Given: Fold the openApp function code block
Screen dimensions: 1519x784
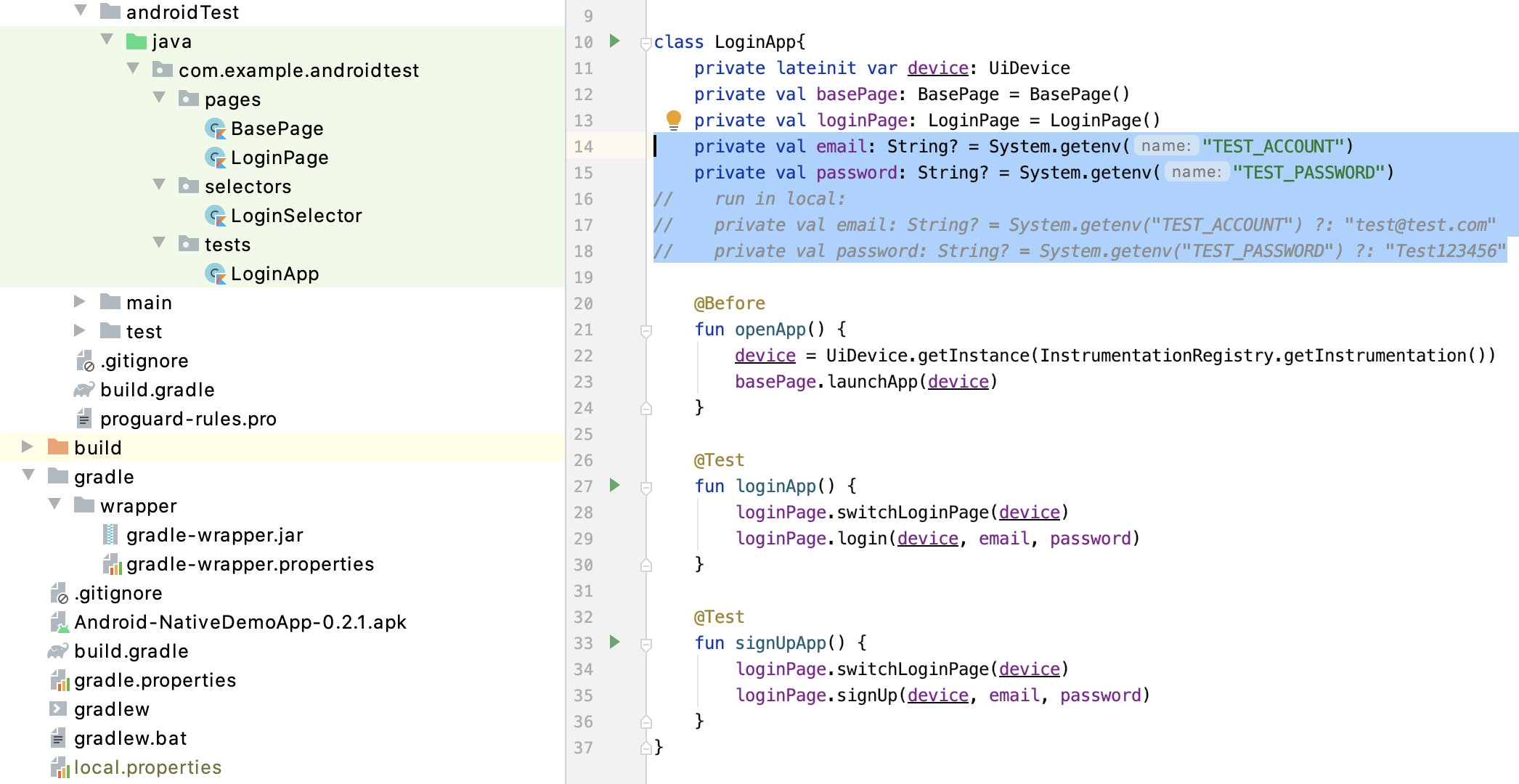Looking at the screenshot, I should pos(646,330).
